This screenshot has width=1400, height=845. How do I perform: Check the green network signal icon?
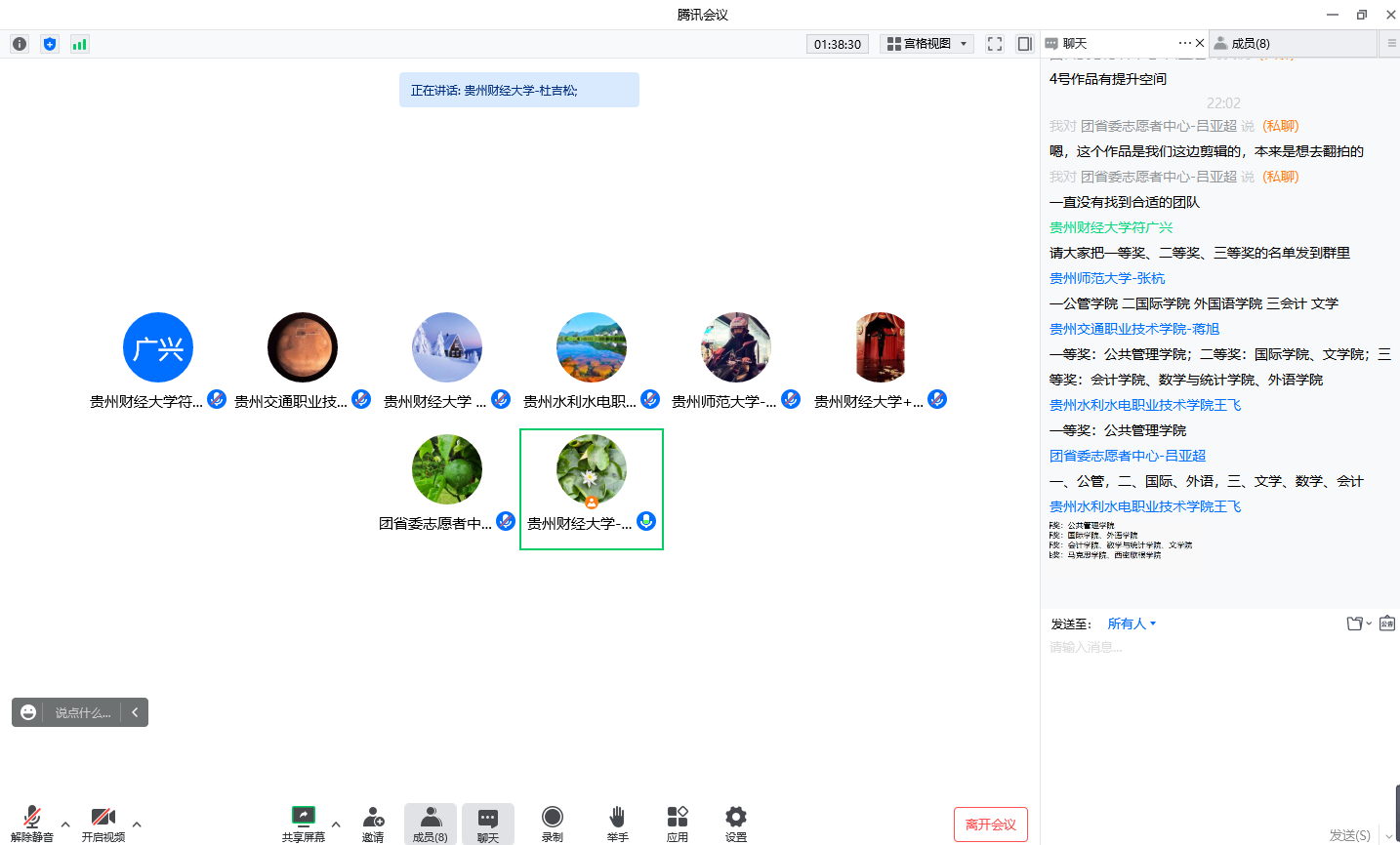tap(80, 44)
